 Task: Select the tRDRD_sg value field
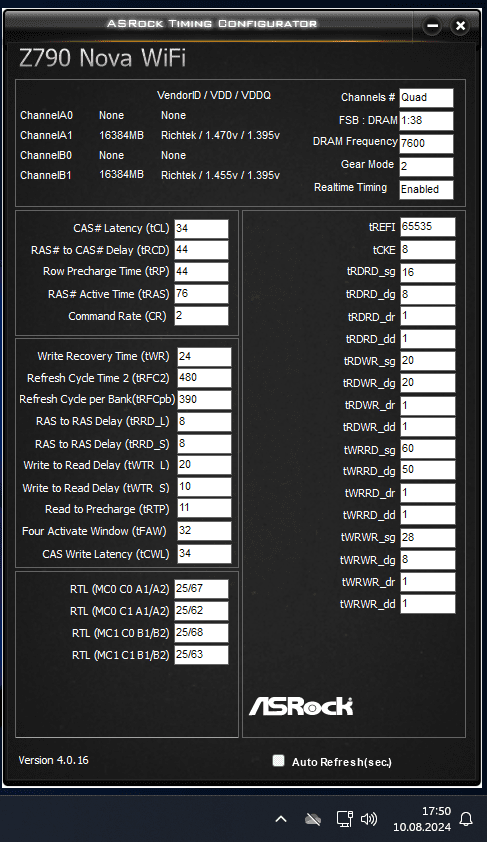coord(428,272)
